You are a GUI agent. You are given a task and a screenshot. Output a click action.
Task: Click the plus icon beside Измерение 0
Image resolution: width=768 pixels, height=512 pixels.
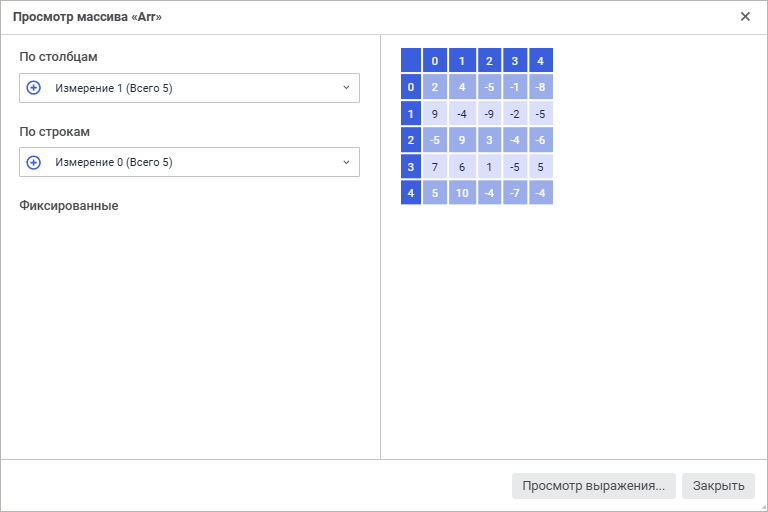[x=33, y=162]
